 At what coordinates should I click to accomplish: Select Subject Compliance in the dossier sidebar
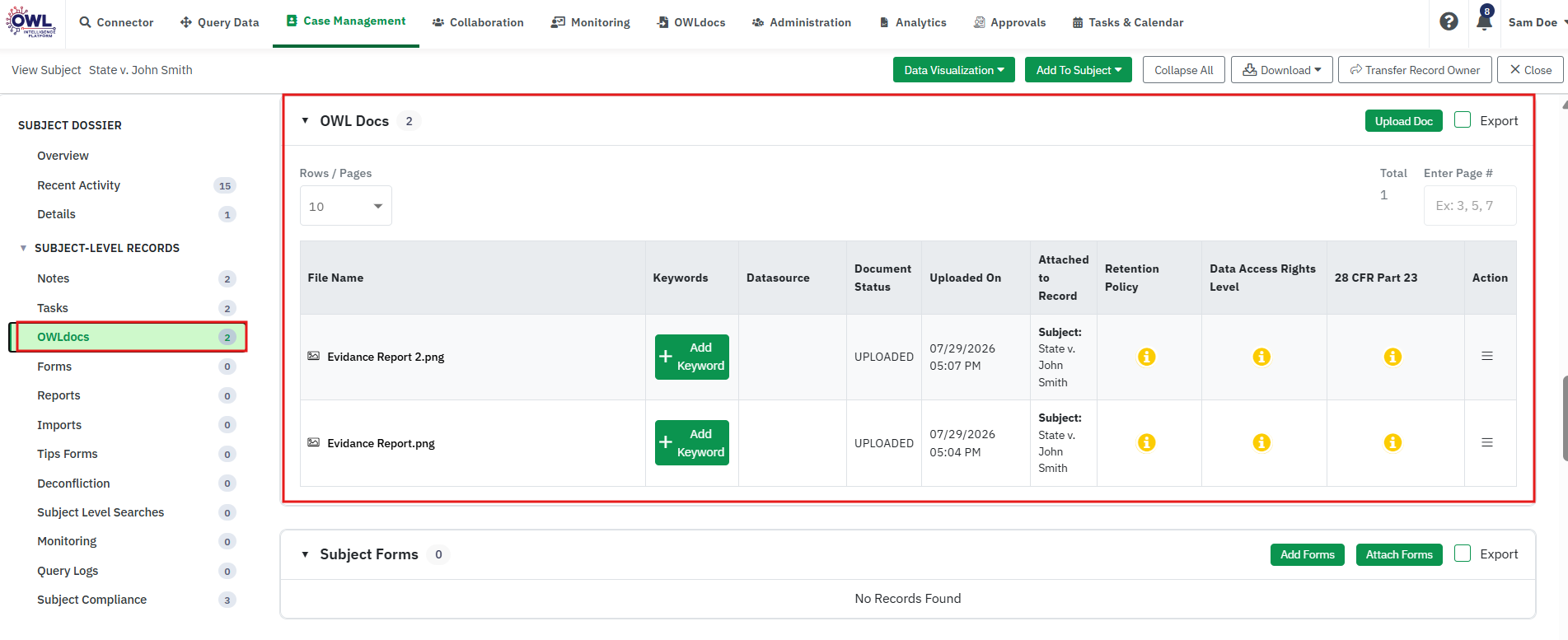pos(91,600)
